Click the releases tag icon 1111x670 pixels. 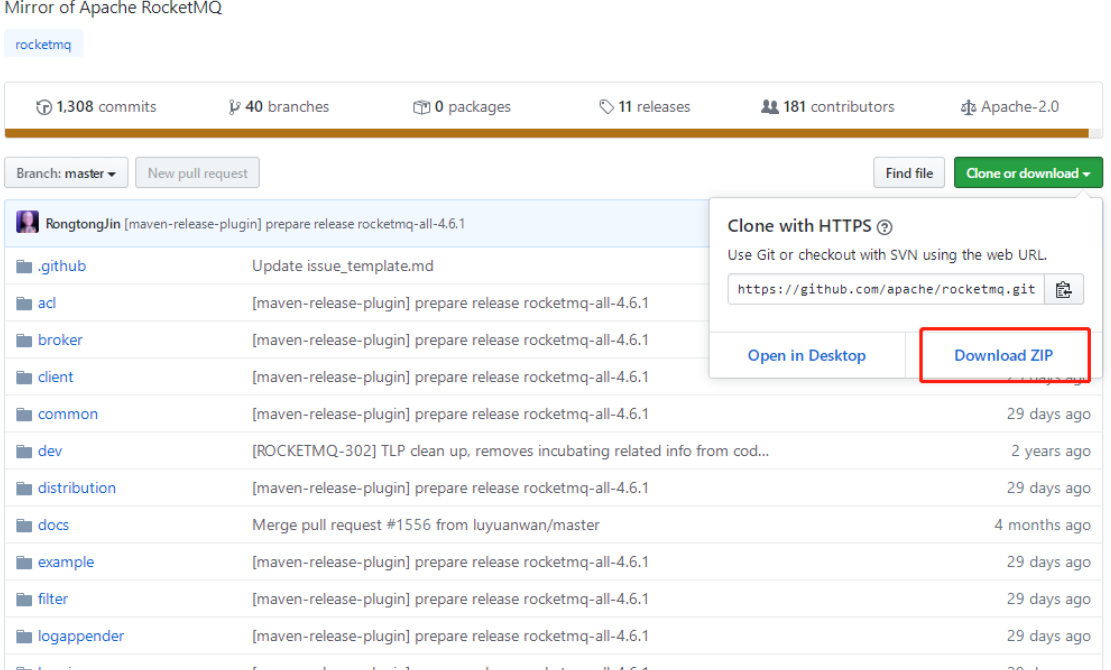(606, 107)
